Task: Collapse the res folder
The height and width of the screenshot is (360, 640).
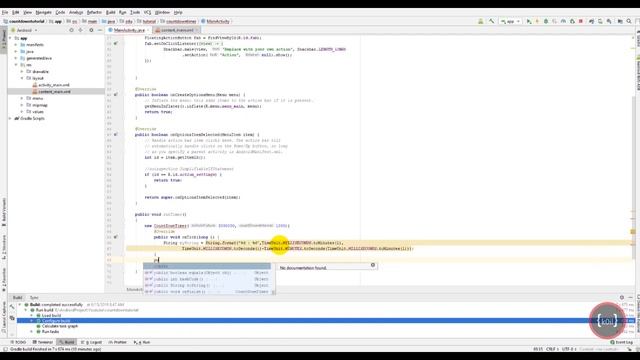Action: 16,65
